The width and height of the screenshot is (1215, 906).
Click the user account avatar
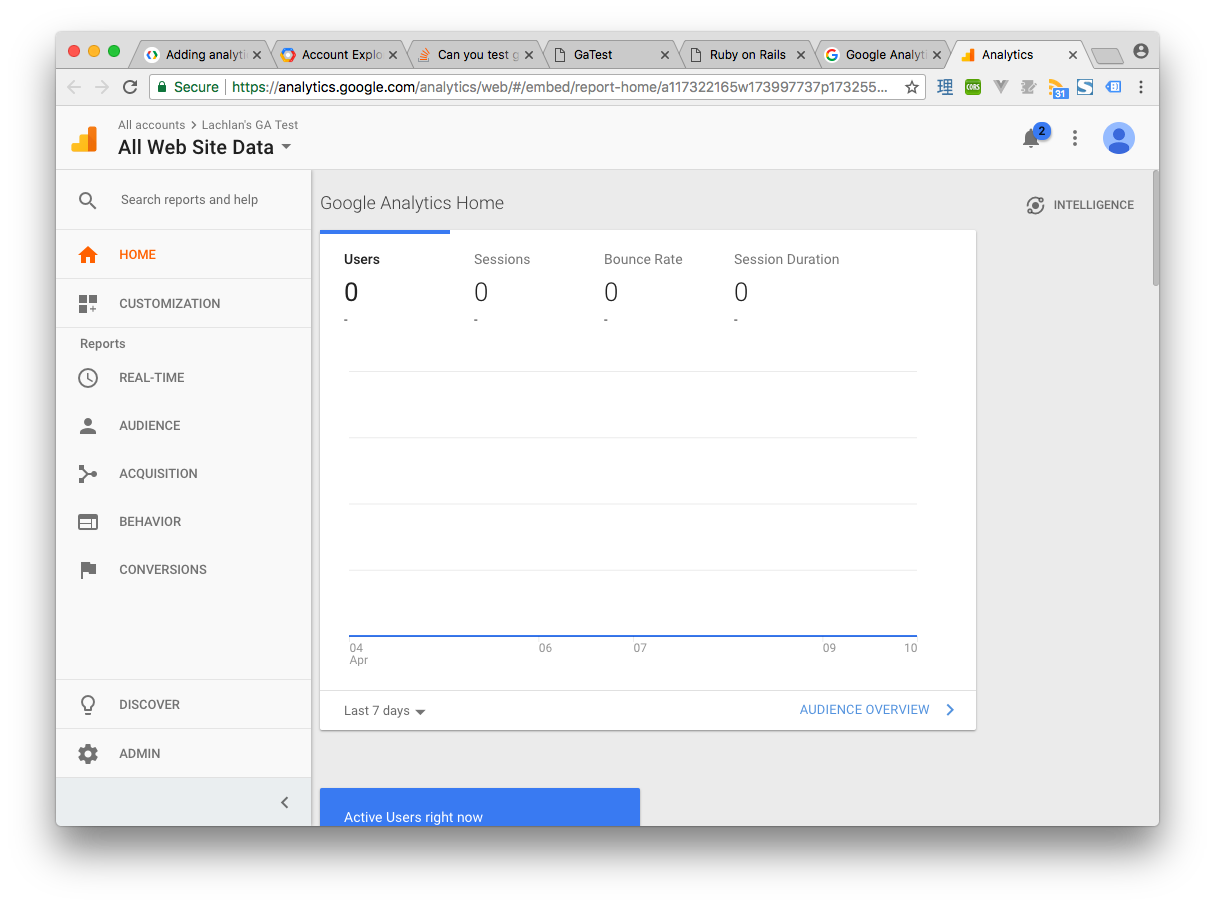pyautogui.click(x=1119, y=138)
